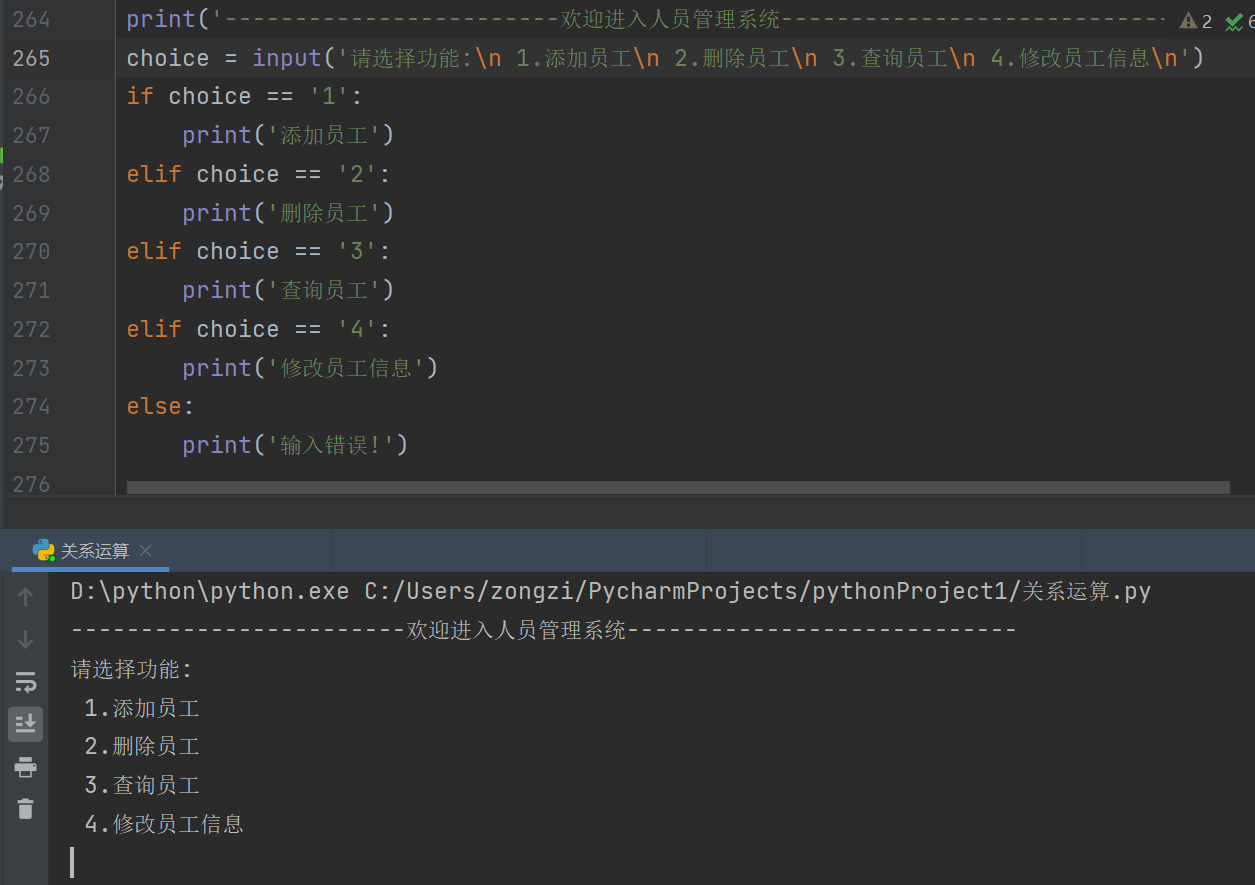Clear console with the trash icon

coord(26,809)
